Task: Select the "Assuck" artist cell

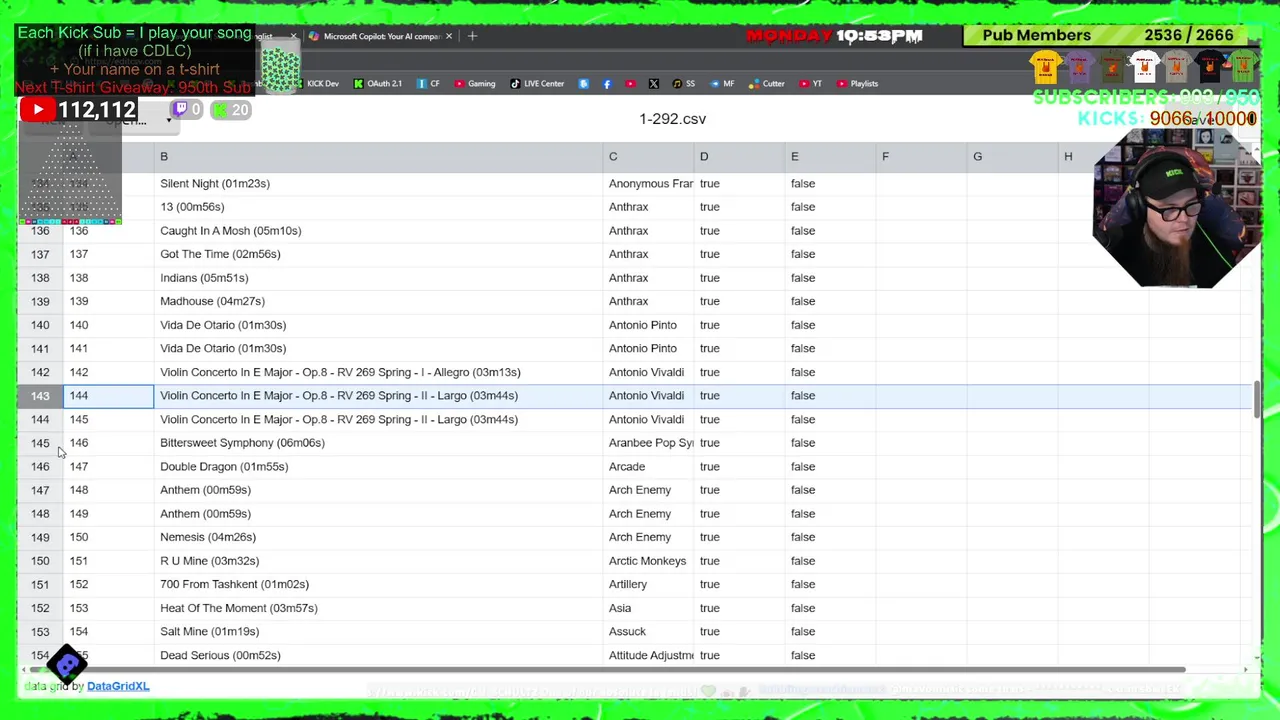Action: point(648,632)
